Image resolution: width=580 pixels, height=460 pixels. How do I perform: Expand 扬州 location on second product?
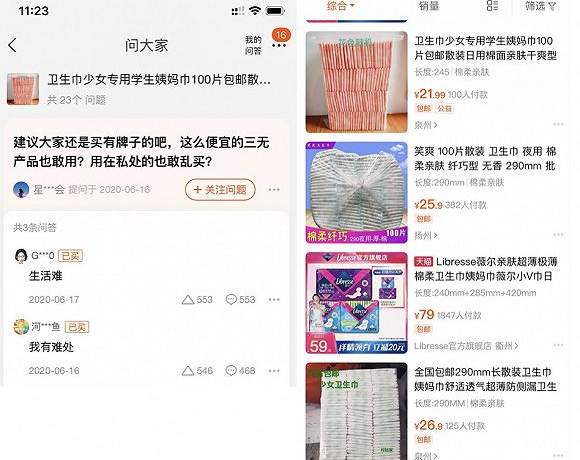pyautogui.click(x=426, y=235)
